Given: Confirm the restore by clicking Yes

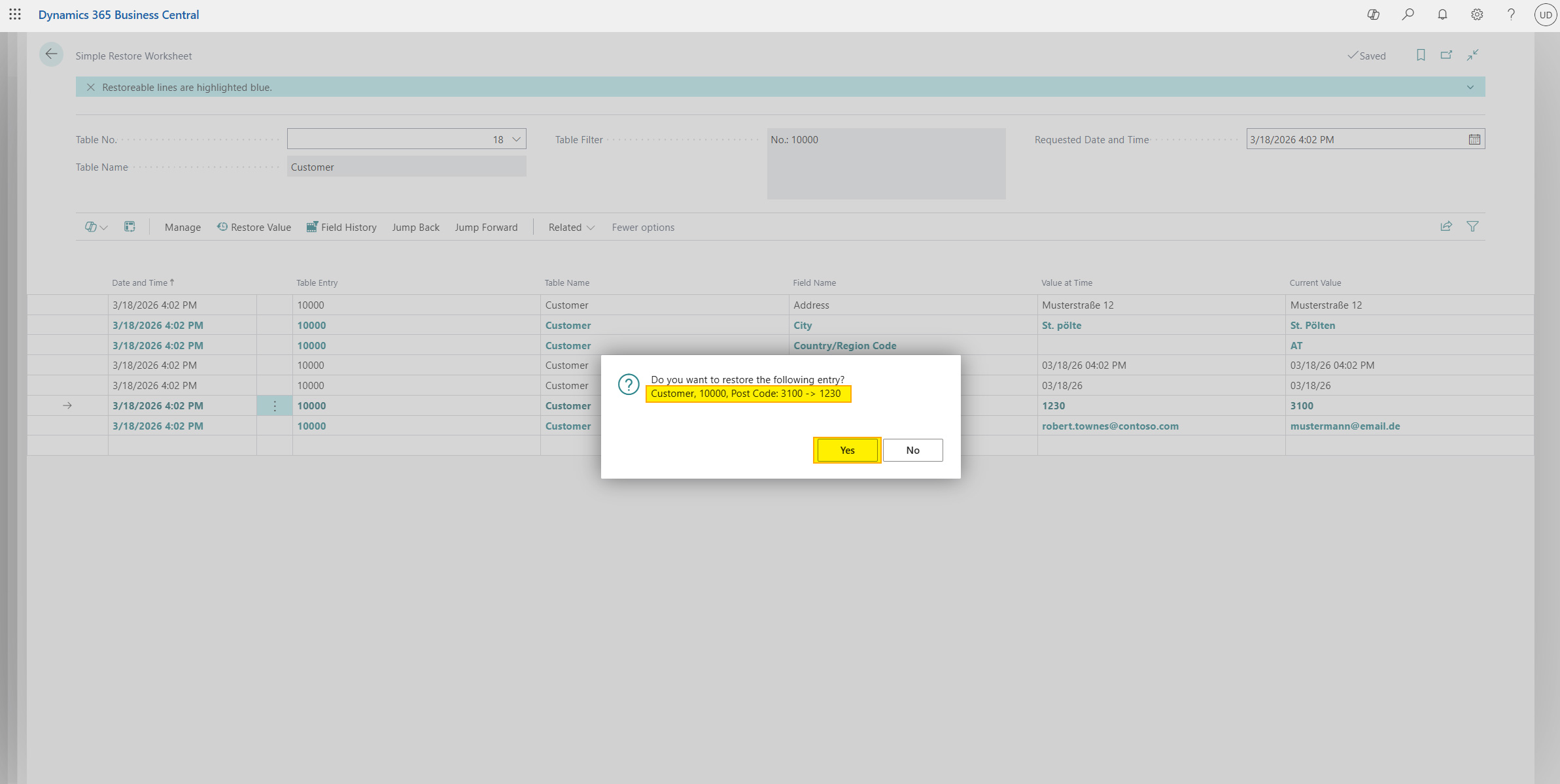Looking at the screenshot, I should point(846,450).
